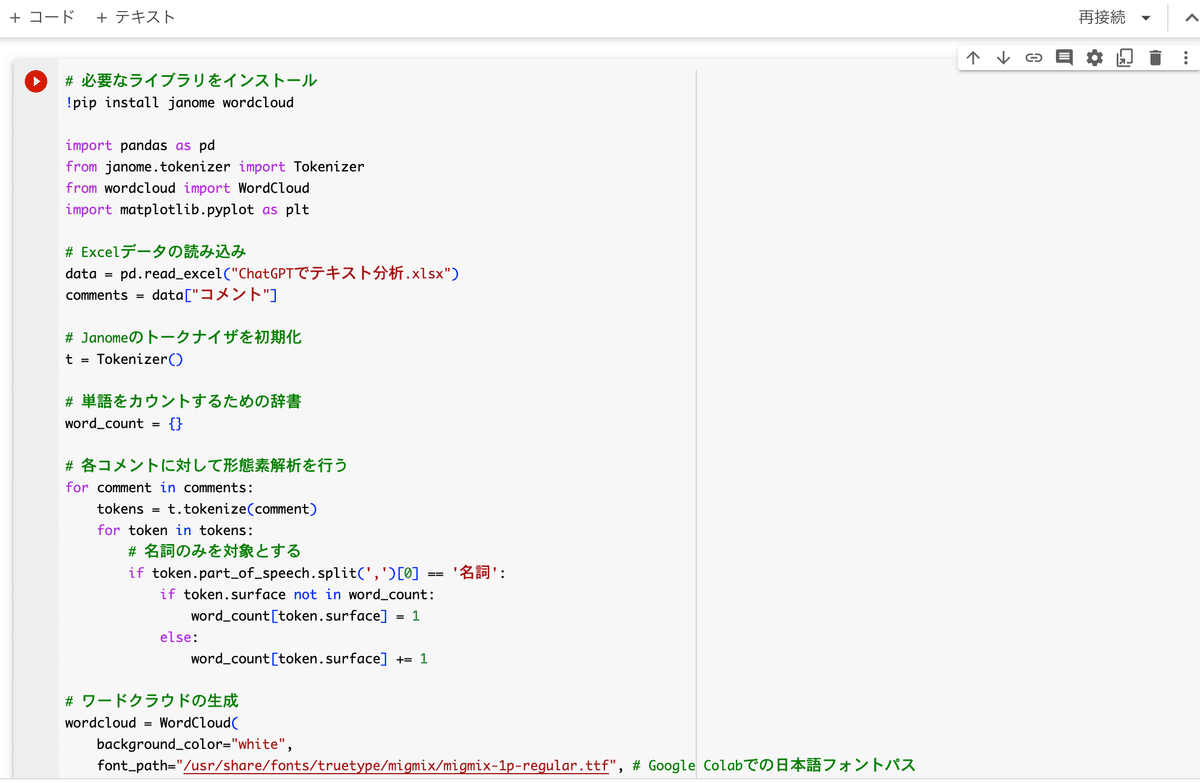Click the '# 各コメントに対して形態素解析を行う' comment

pyautogui.click(x=206, y=465)
